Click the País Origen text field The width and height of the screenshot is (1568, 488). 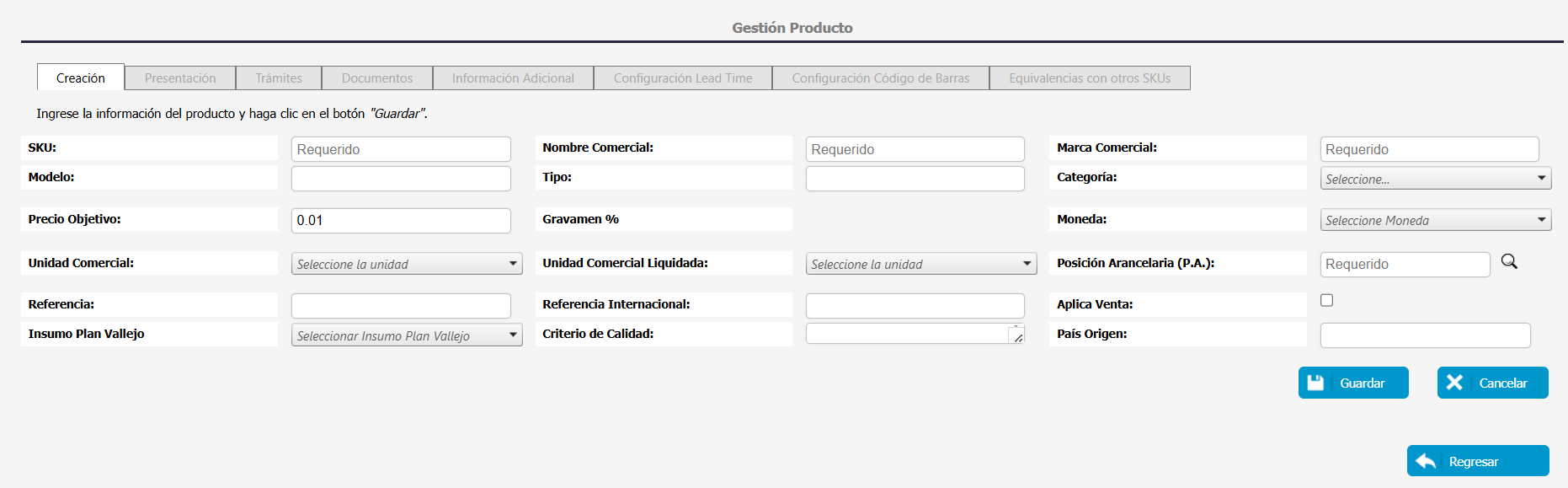tap(1425, 335)
